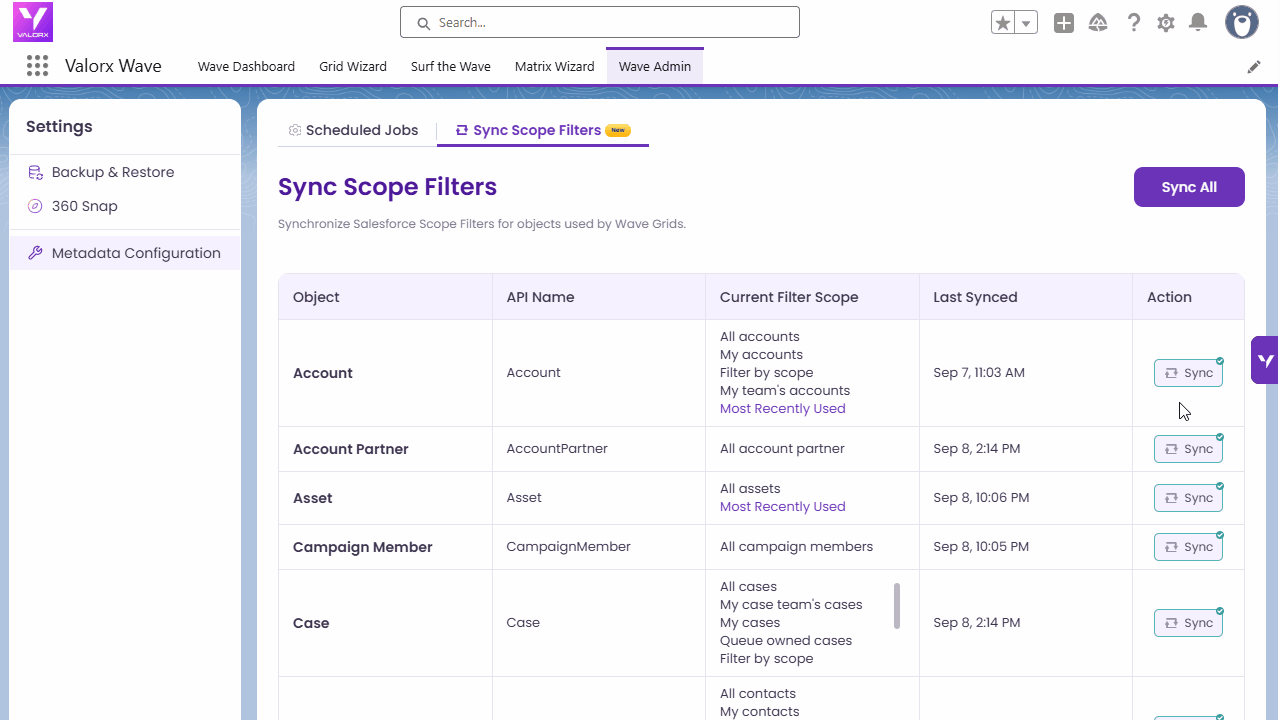Click the Case filter scope scrollbar
Viewport: 1280px width, 720px height.
pyautogui.click(x=897, y=606)
